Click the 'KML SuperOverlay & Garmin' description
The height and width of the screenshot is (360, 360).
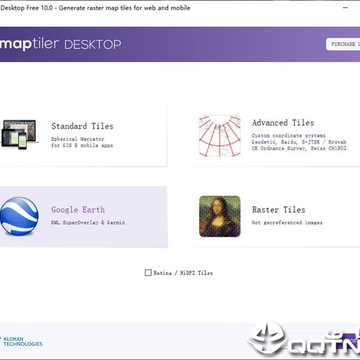(x=88, y=222)
